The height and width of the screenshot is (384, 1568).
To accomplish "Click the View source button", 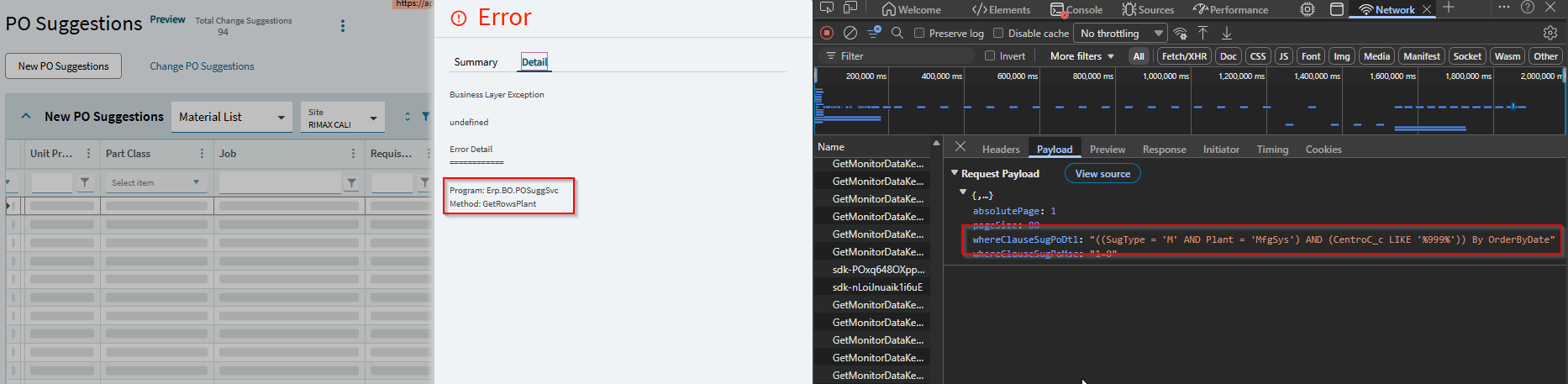I will pyautogui.click(x=1102, y=174).
